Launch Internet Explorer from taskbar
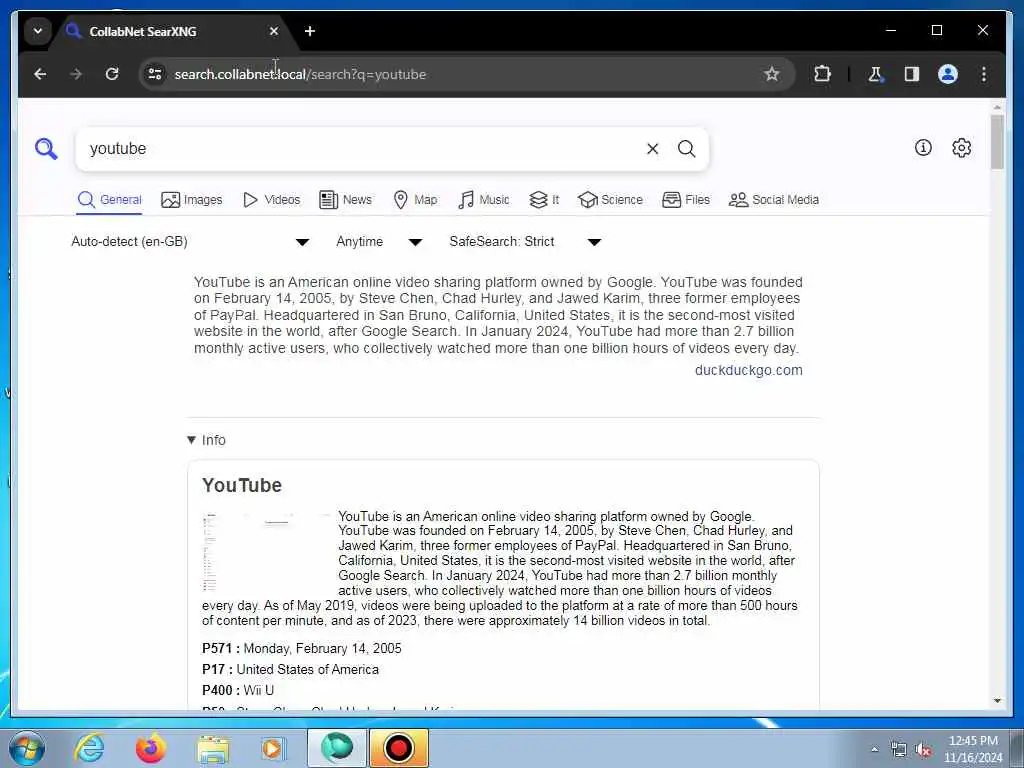Image resolution: width=1024 pixels, height=768 pixels. click(x=89, y=748)
